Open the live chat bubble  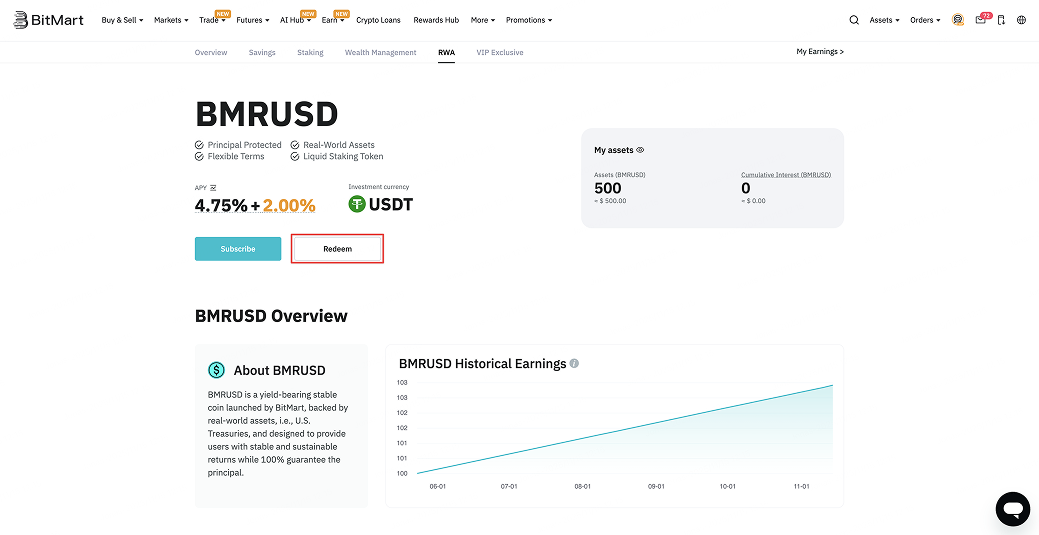click(x=1012, y=508)
